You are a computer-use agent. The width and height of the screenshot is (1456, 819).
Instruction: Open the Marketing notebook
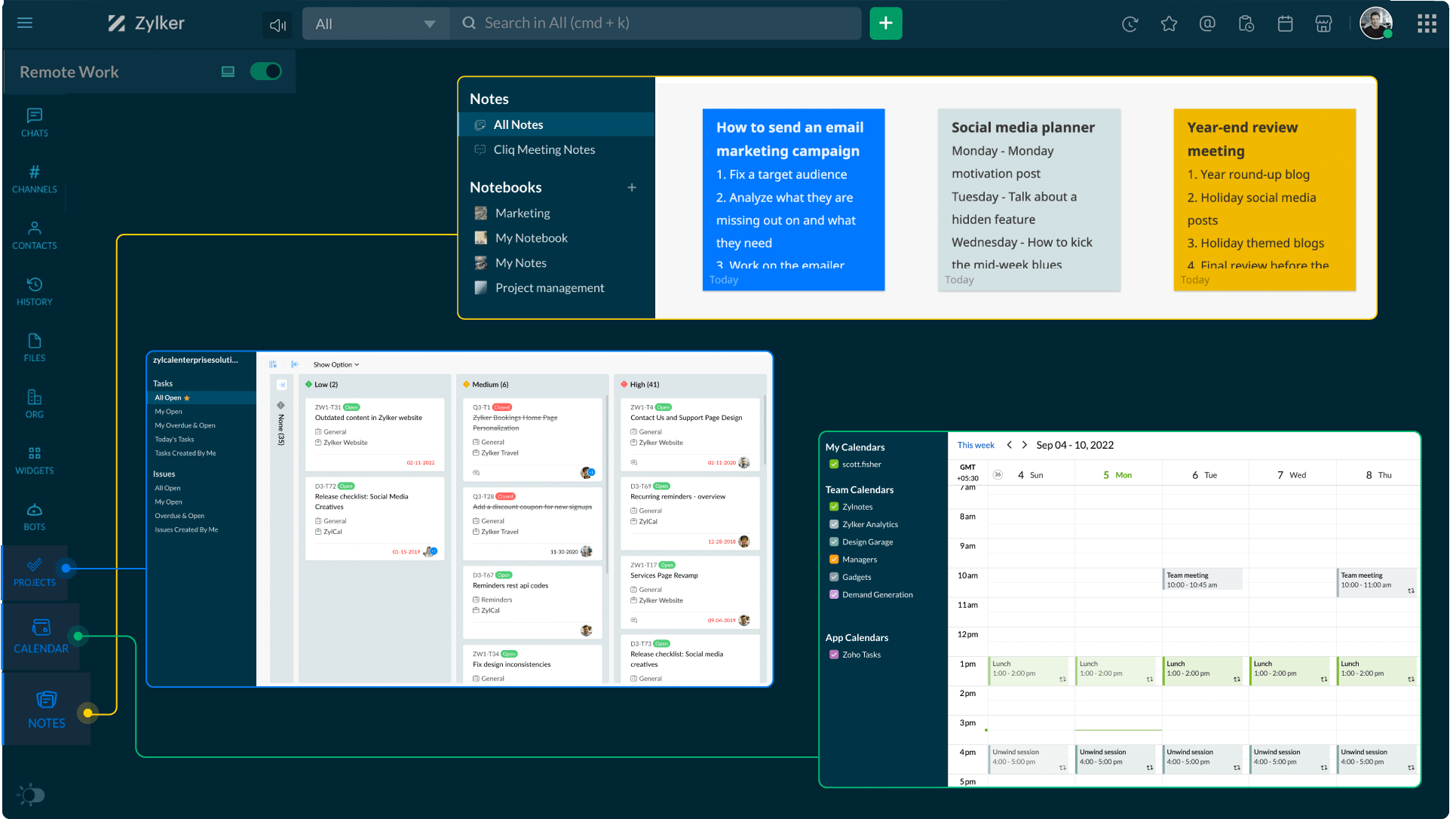point(522,213)
